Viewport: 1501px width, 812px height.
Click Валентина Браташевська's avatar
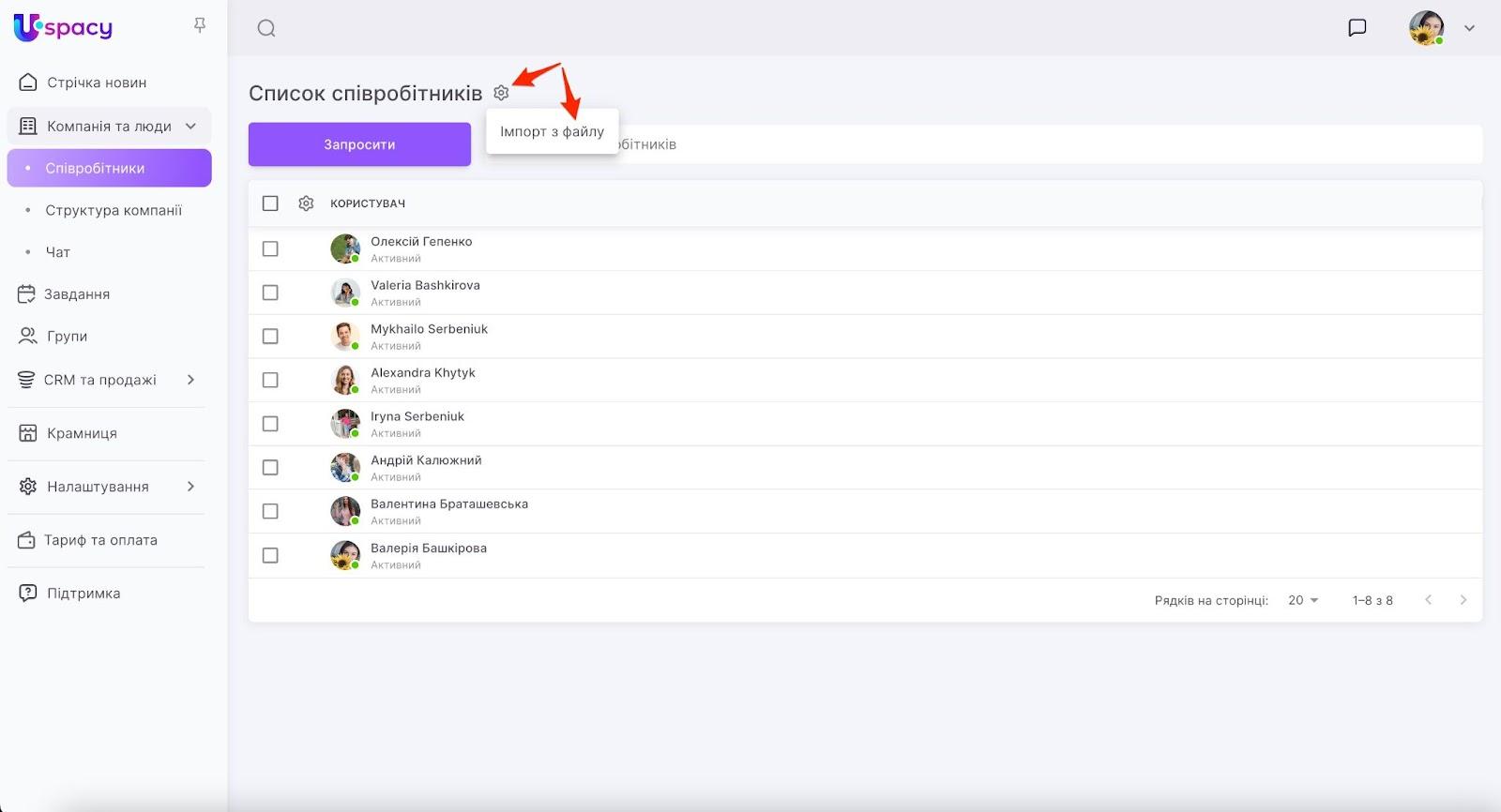[x=345, y=511]
